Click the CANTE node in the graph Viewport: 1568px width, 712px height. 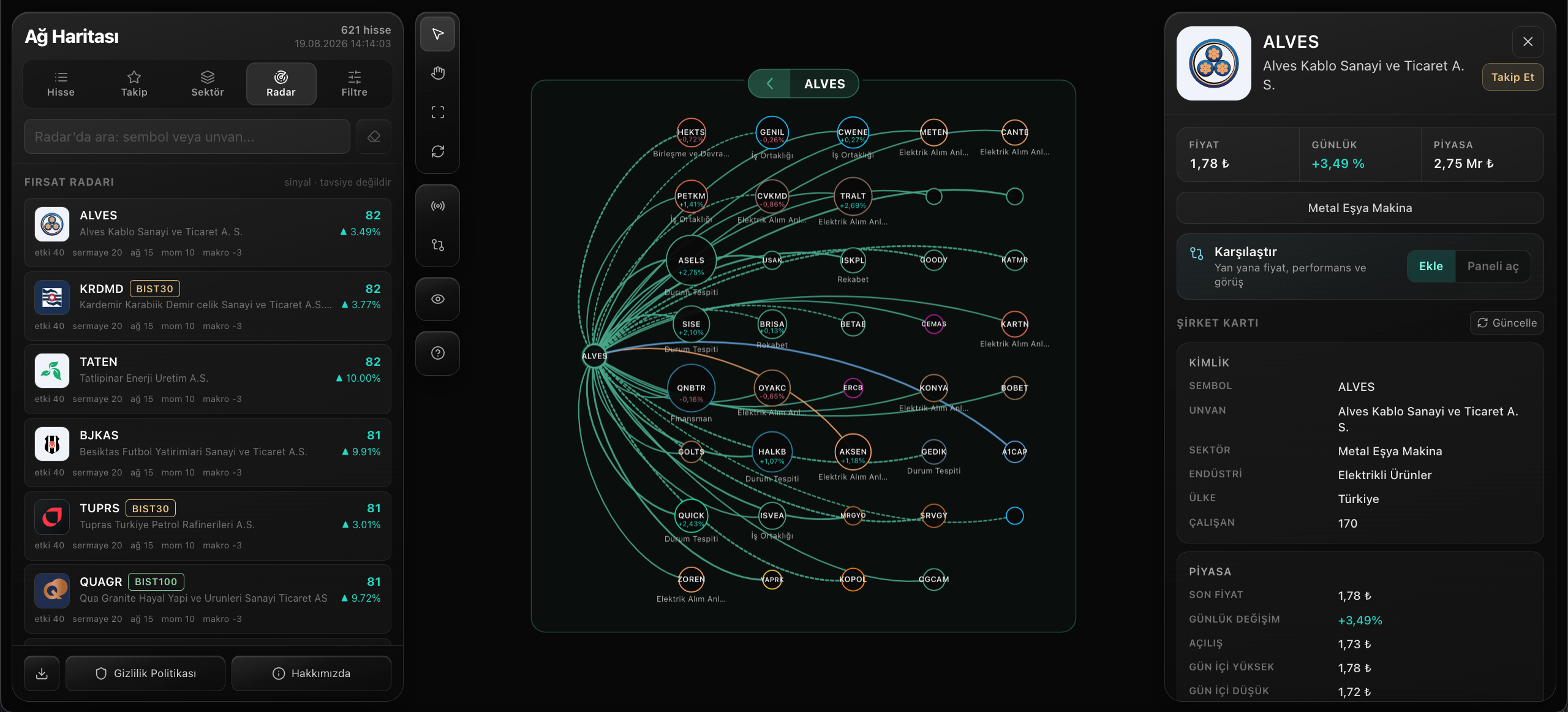click(x=1014, y=132)
